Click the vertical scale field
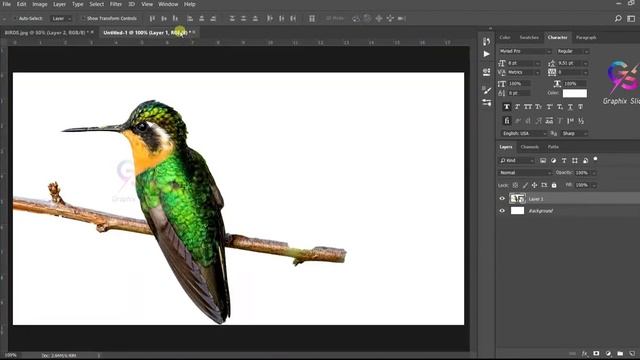Viewport: 640px width, 360px height. (x=518, y=83)
